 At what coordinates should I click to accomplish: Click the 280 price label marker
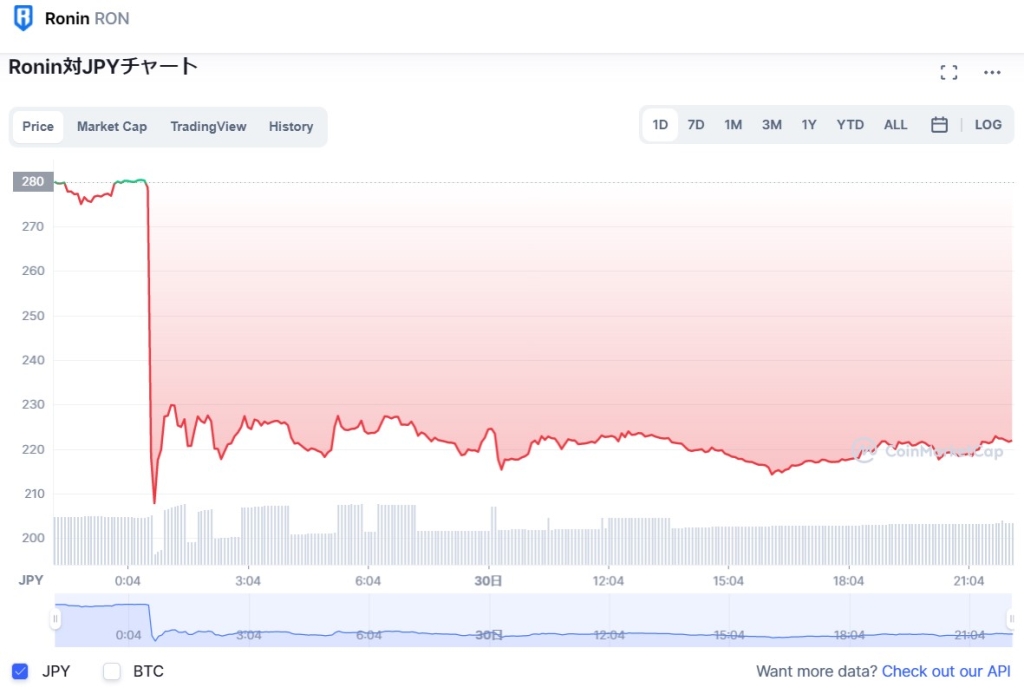point(33,182)
